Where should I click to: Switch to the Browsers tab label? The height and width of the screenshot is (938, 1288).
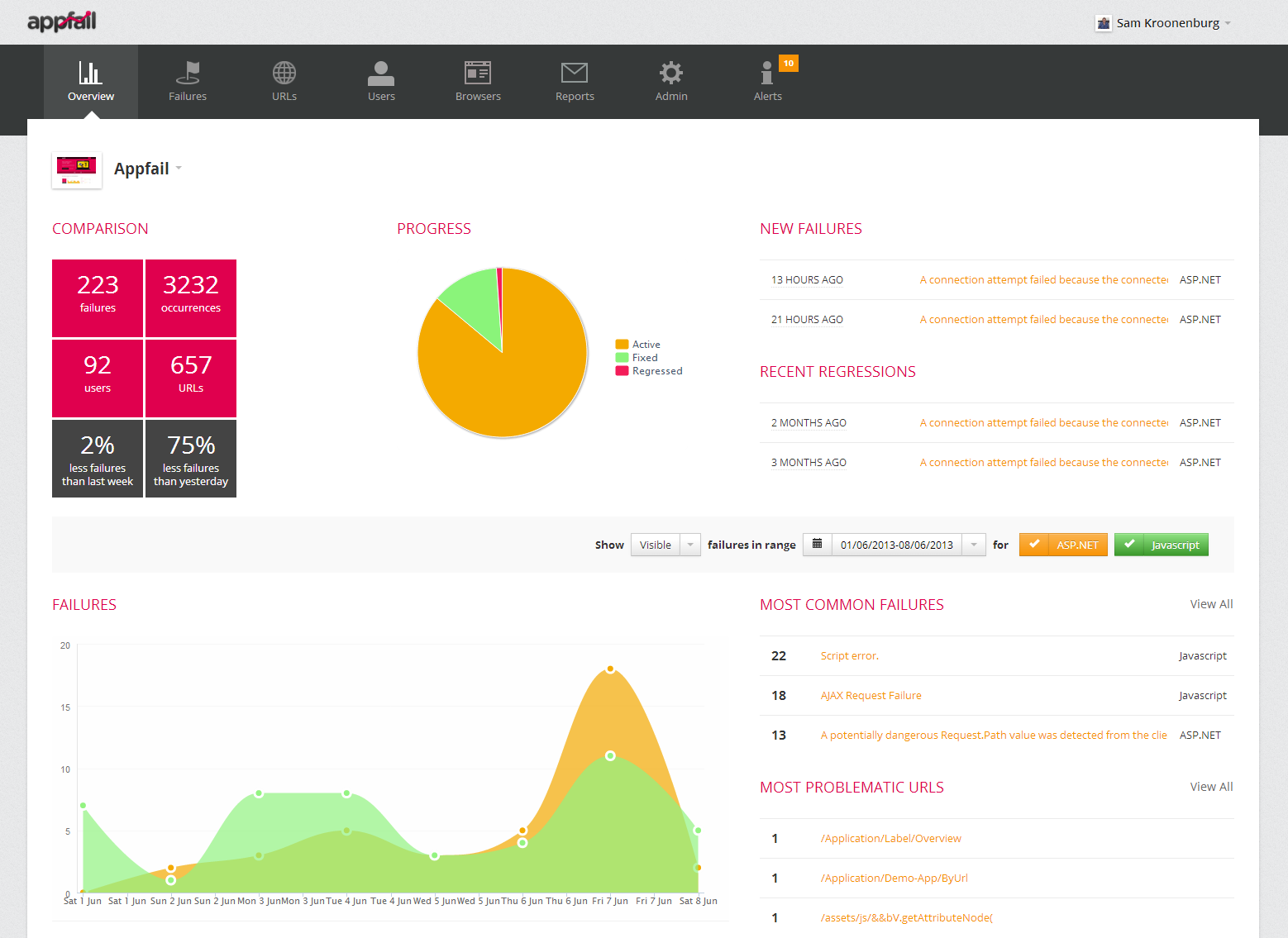[x=478, y=96]
